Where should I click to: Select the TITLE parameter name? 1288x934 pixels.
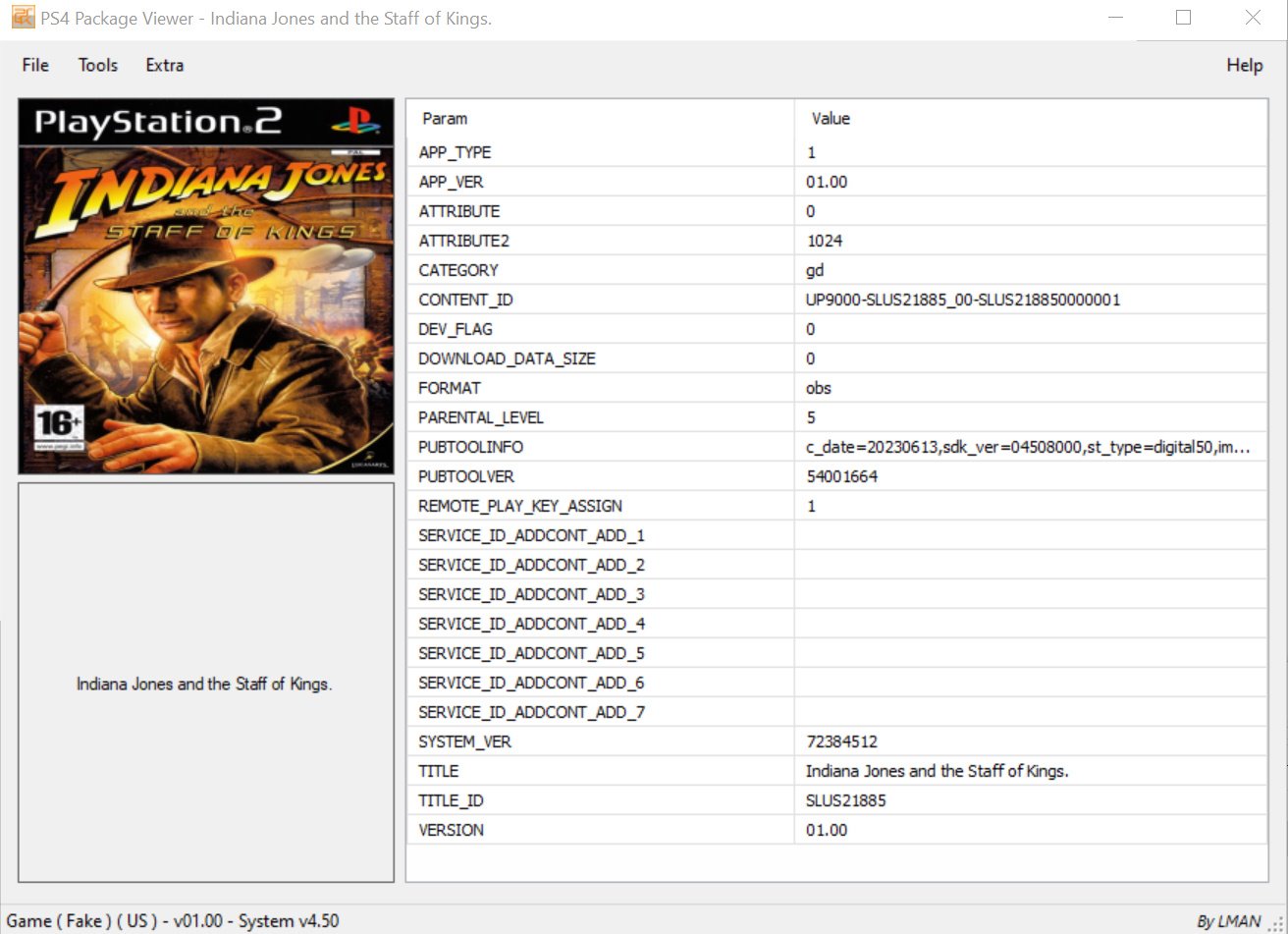tap(438, 771)
